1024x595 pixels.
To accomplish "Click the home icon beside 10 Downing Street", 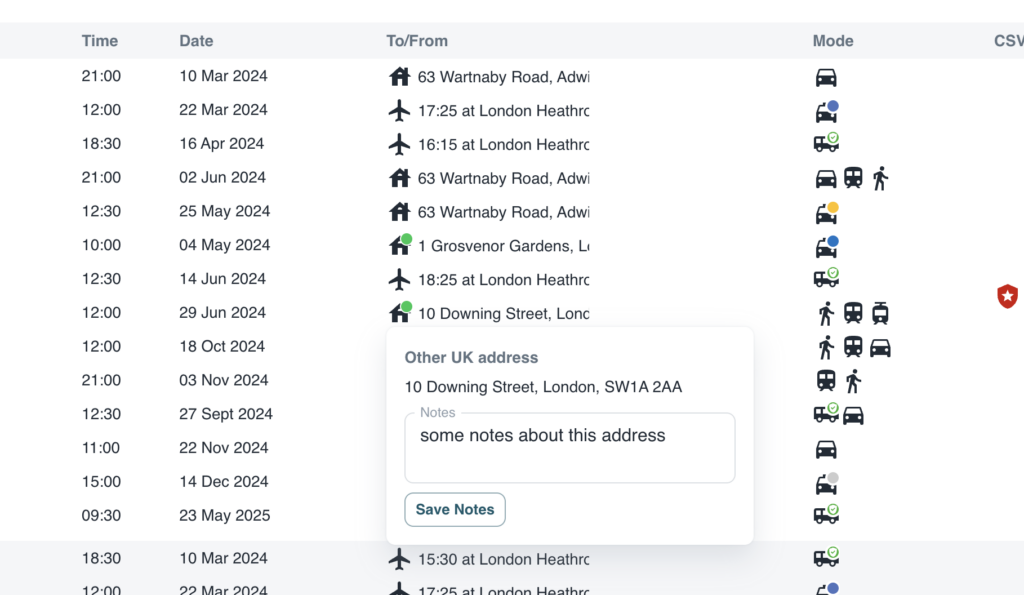I will (x=399, y=313).
